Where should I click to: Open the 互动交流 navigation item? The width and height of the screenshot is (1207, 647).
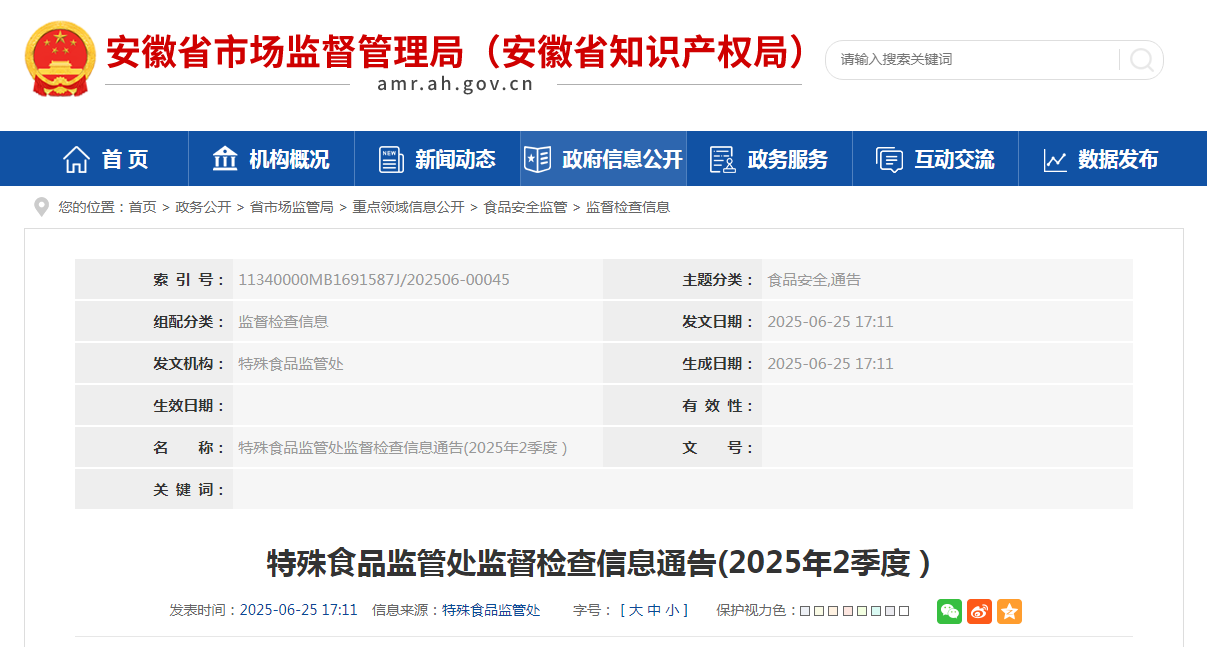[935, 159]
